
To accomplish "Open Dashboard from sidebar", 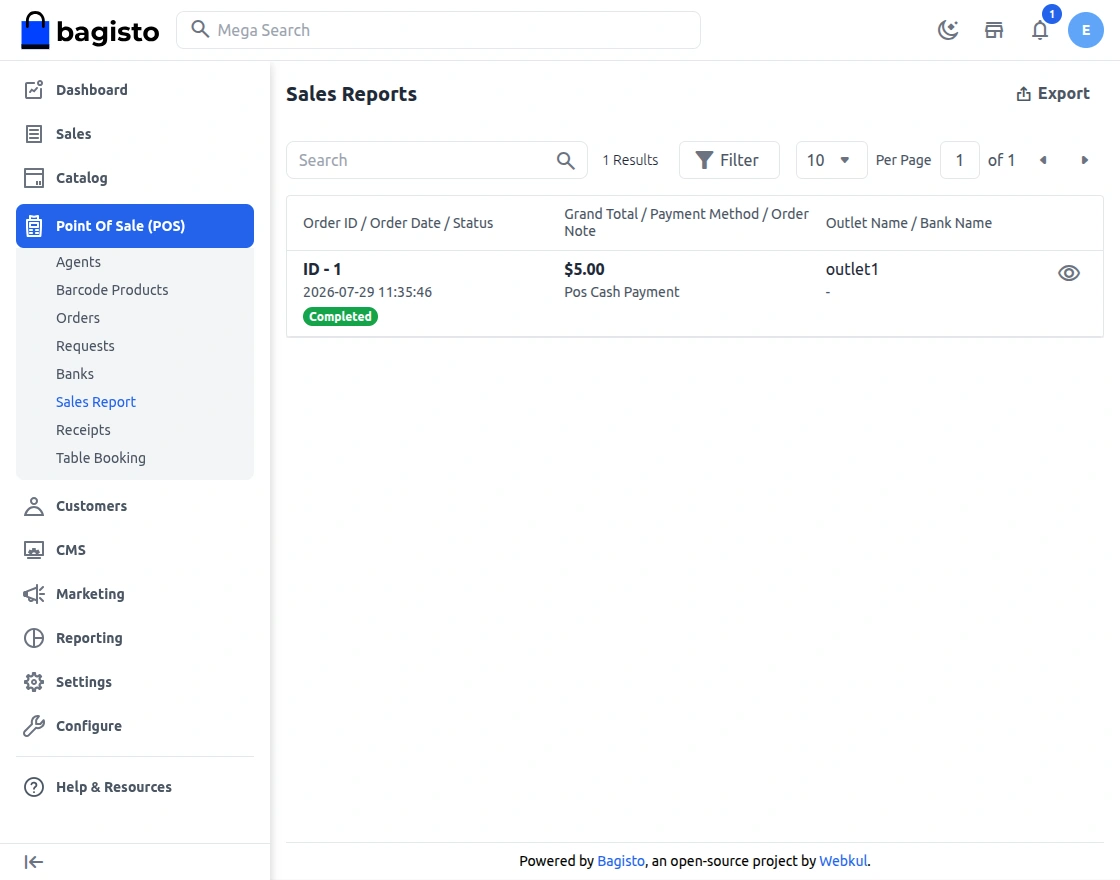I will pos(135,90).
